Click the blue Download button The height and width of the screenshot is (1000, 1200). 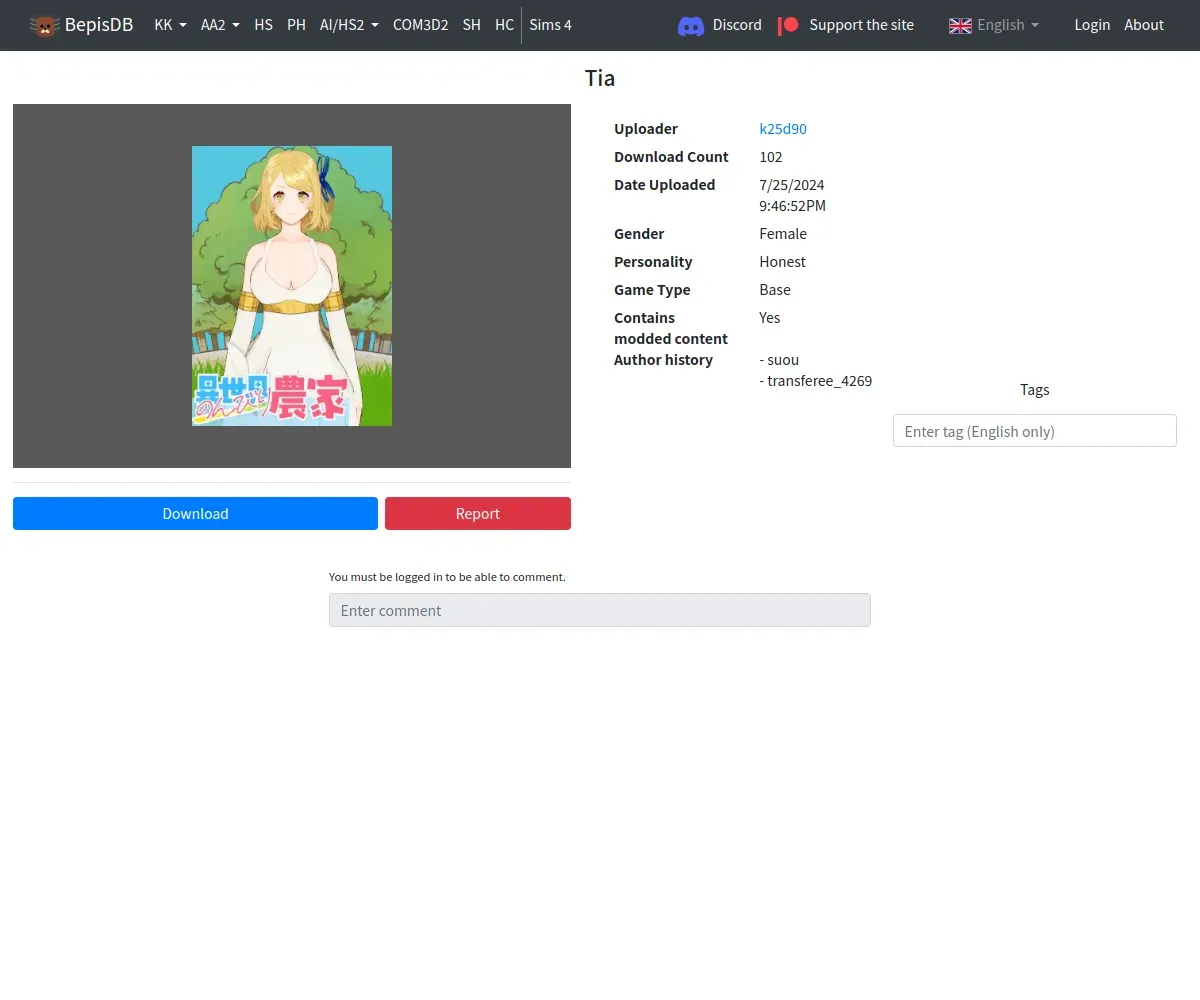195,513
